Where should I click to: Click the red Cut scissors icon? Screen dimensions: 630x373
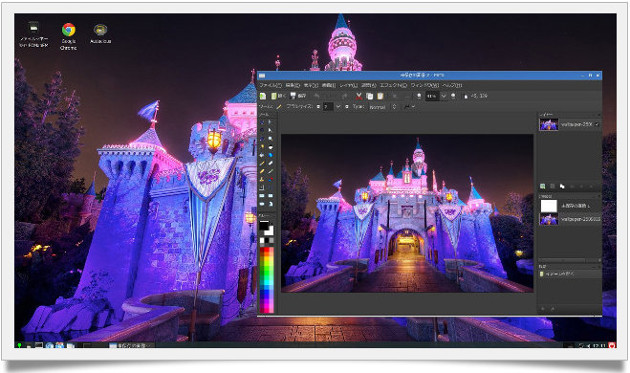(358, 96)
